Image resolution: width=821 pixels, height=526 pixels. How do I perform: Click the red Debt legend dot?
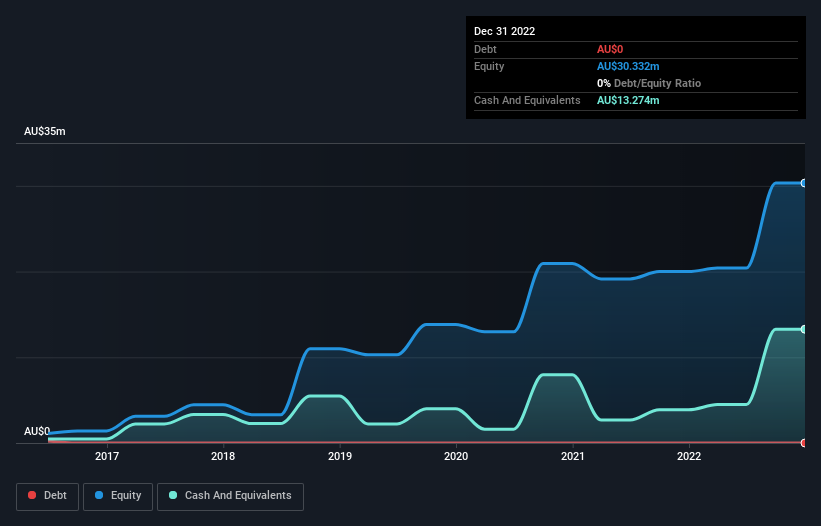pyautogui.click(x=32, y=495)
